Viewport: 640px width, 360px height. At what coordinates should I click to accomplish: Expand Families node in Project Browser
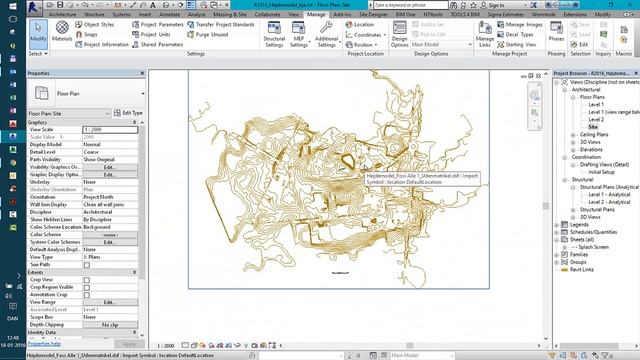557,255
